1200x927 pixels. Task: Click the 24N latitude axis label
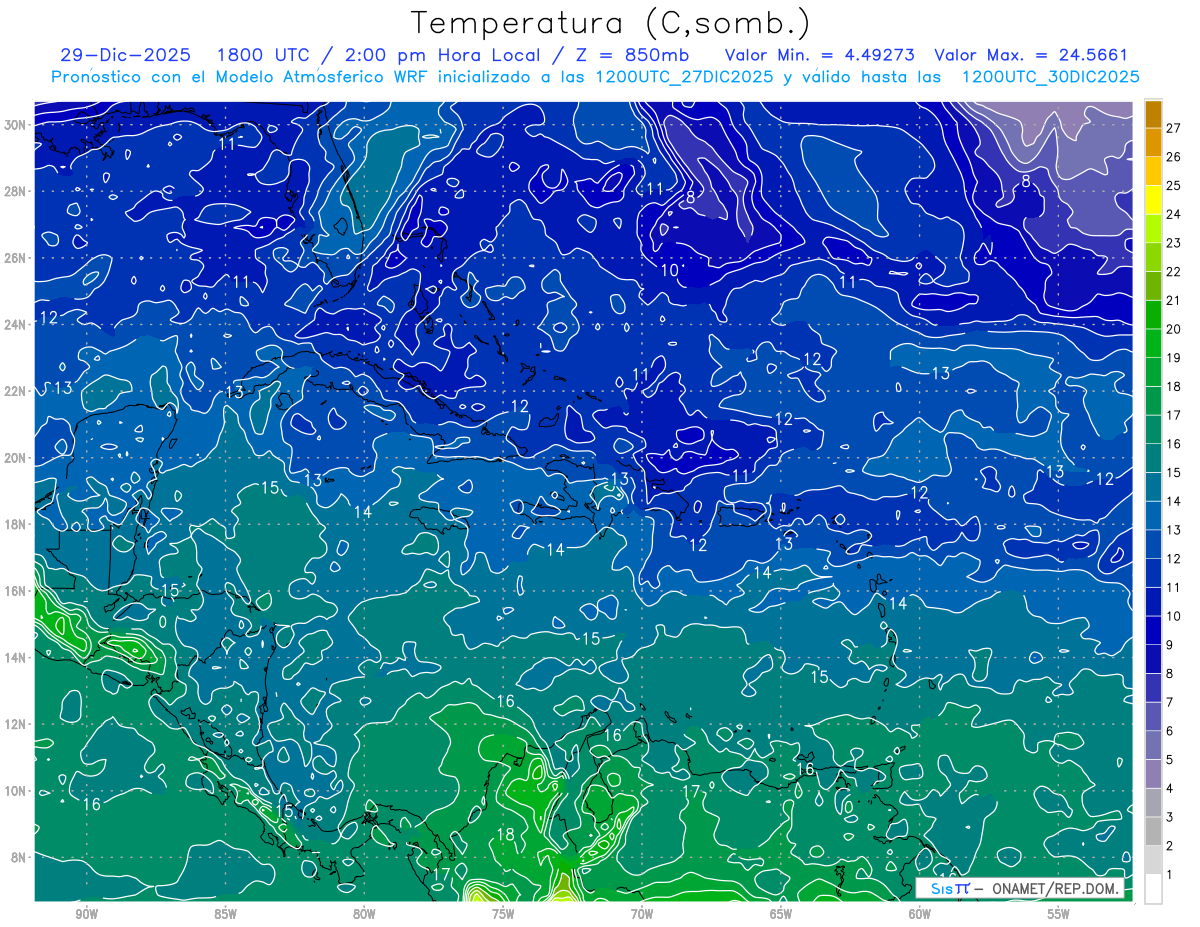[x=17, y=325]
